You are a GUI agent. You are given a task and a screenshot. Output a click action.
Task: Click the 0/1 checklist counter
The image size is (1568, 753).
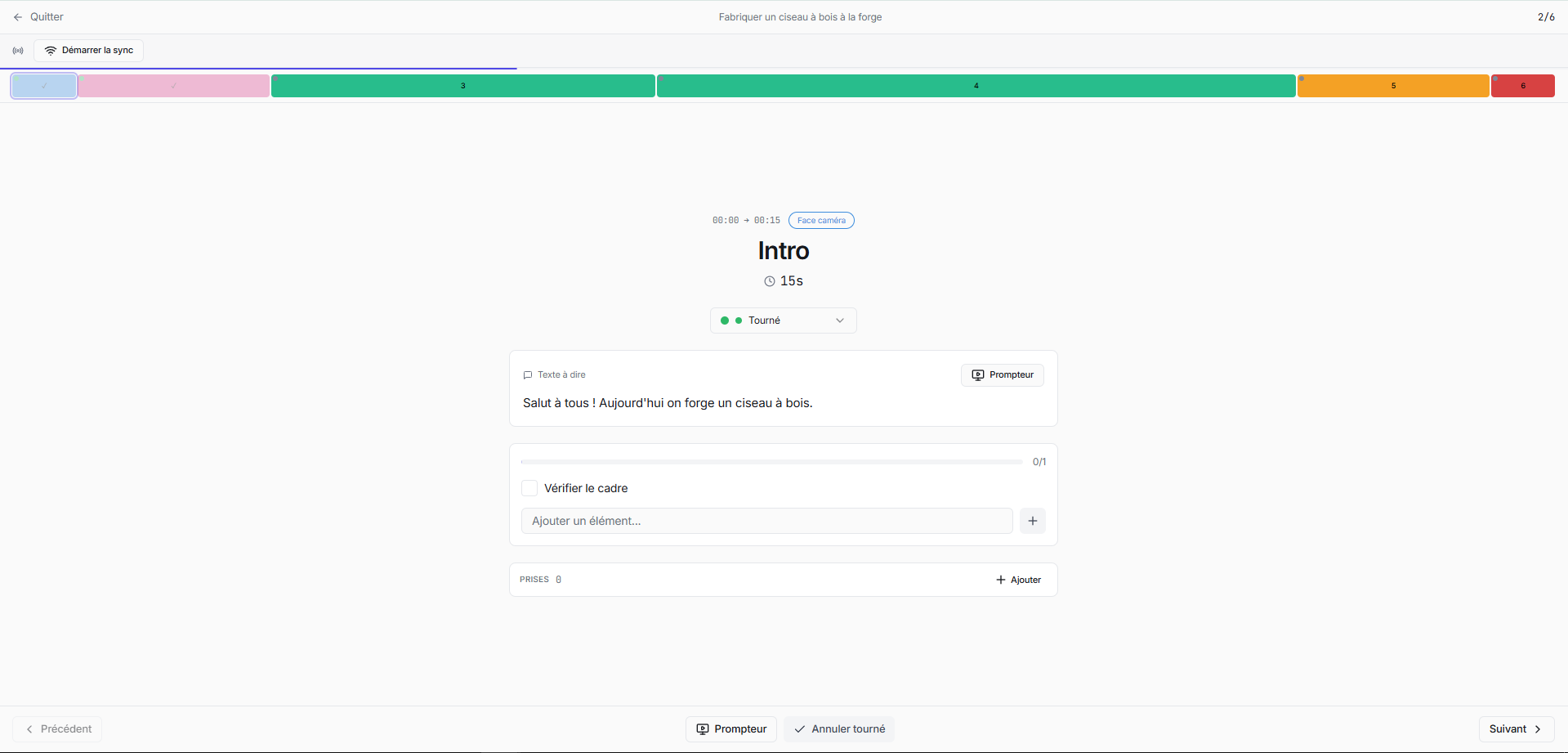pos(1039,462)
